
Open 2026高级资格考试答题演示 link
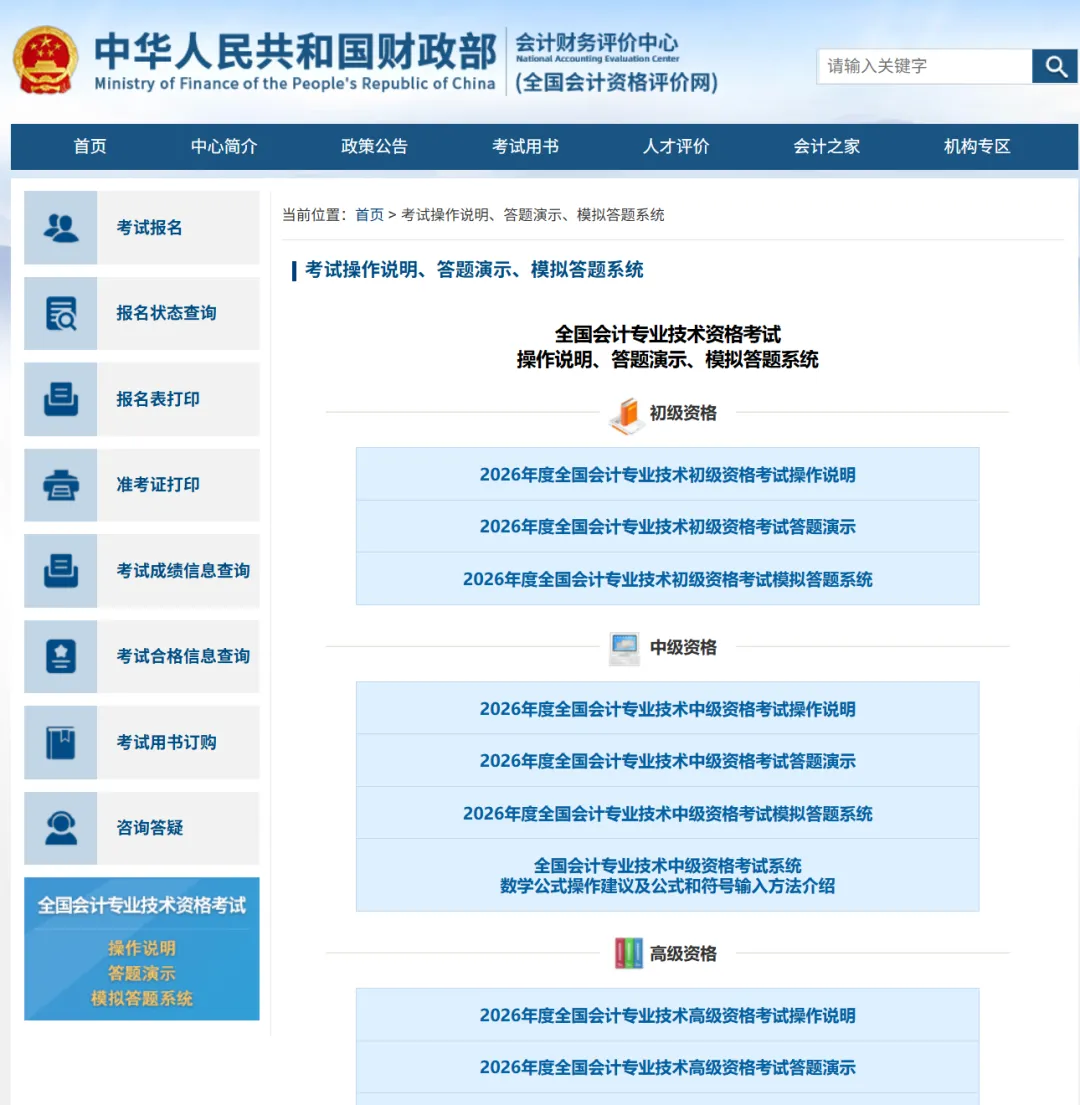(668, 1068)
